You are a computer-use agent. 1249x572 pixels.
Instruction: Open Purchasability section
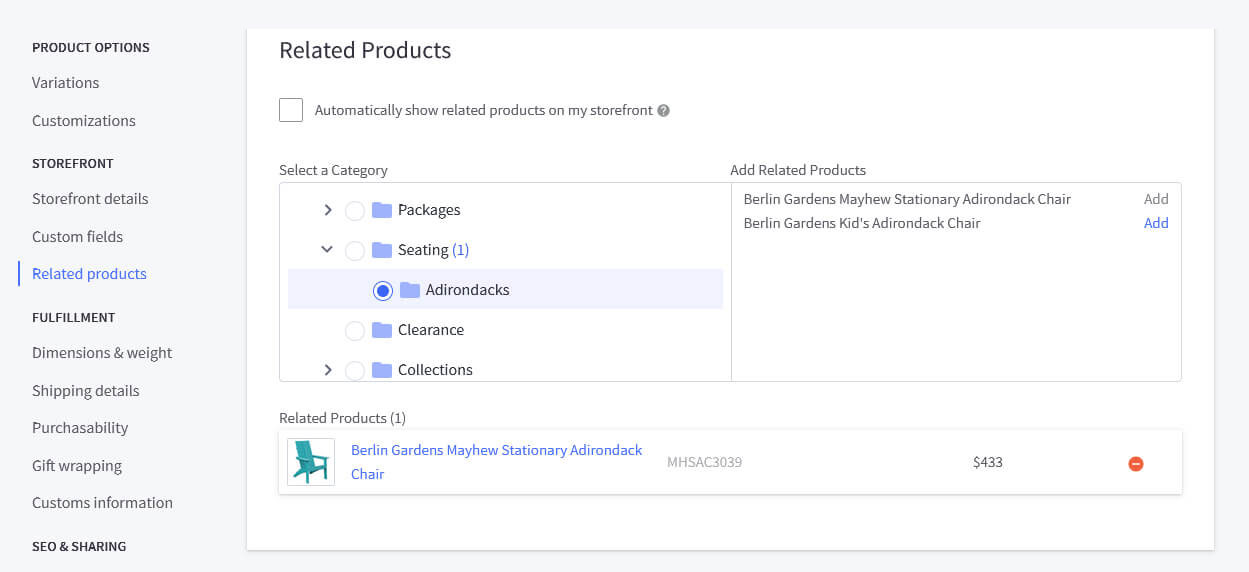coord(80,428)
